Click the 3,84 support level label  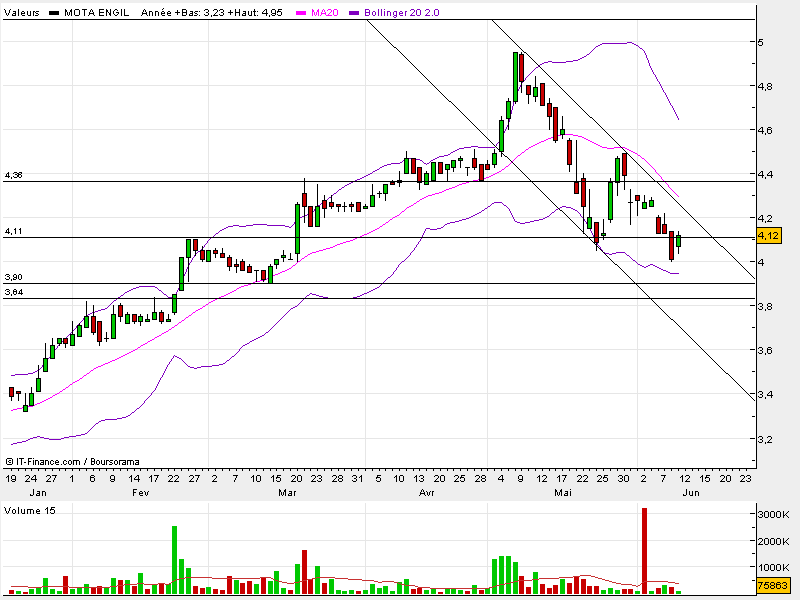tap(14, 292)
